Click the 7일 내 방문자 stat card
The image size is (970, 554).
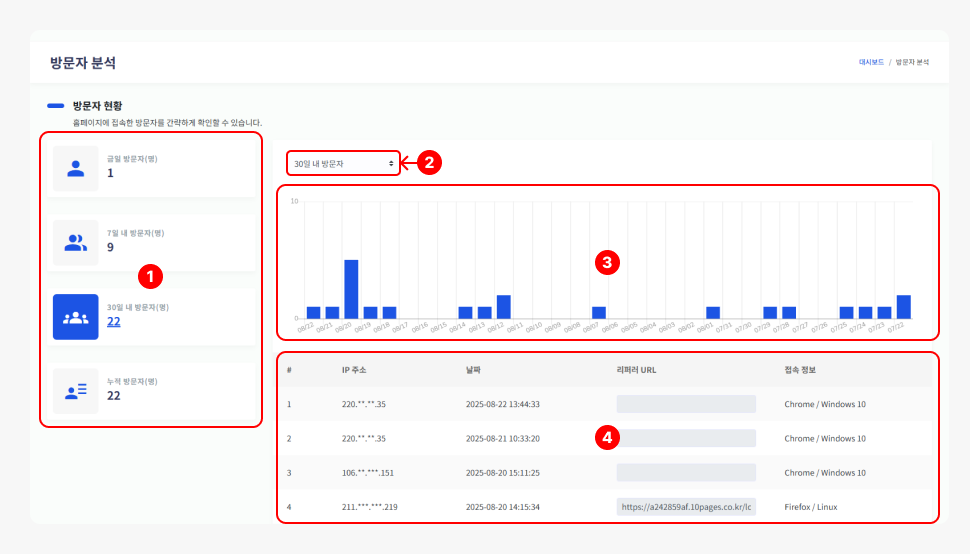pyautogui.click(x=150, y=241)
